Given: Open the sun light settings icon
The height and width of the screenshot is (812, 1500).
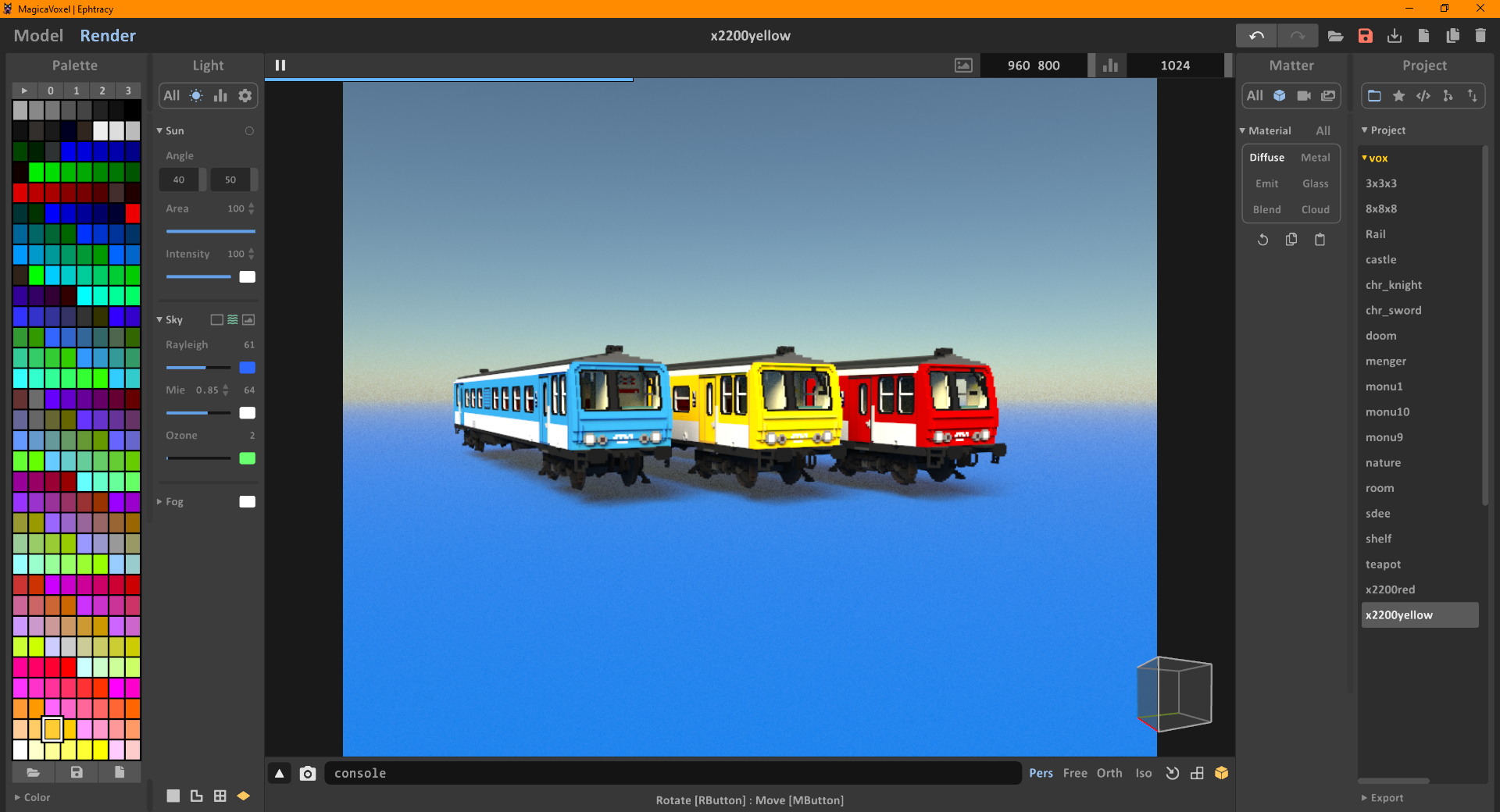Looking at the screenshot, I should tap(196, 95).
